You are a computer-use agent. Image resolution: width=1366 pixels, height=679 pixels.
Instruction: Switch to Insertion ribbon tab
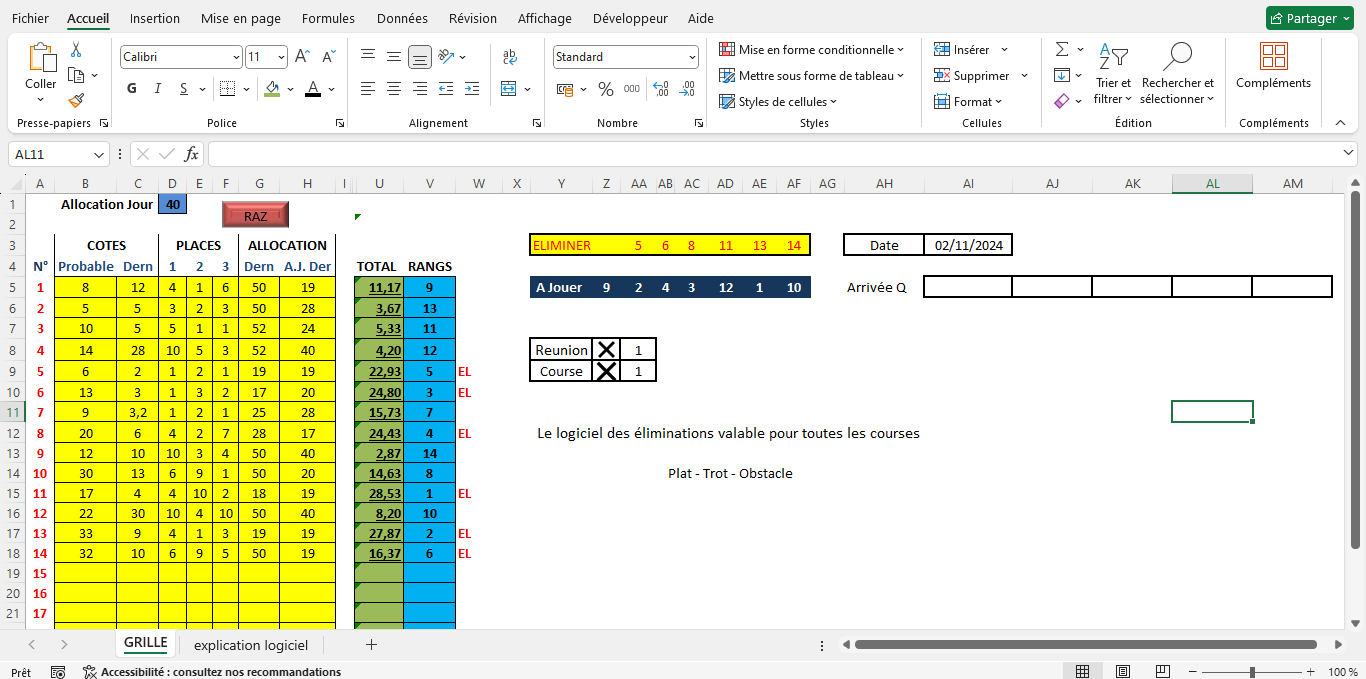click(x=155, y=18)
